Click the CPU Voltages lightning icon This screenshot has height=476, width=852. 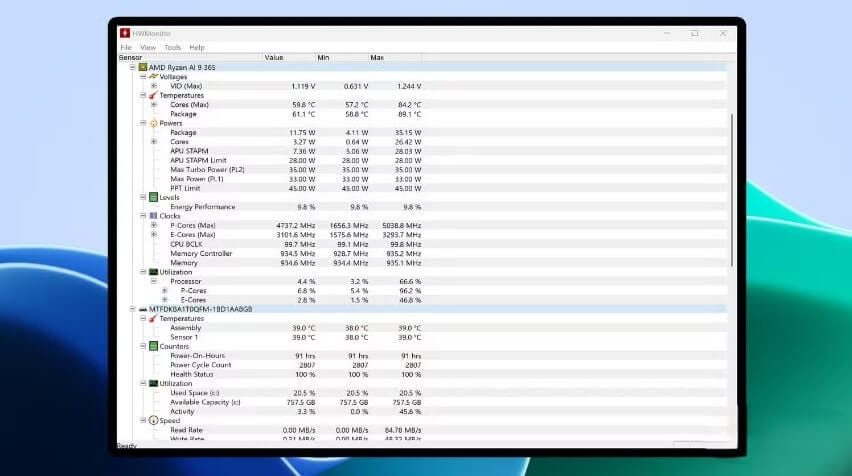(153, 76)
